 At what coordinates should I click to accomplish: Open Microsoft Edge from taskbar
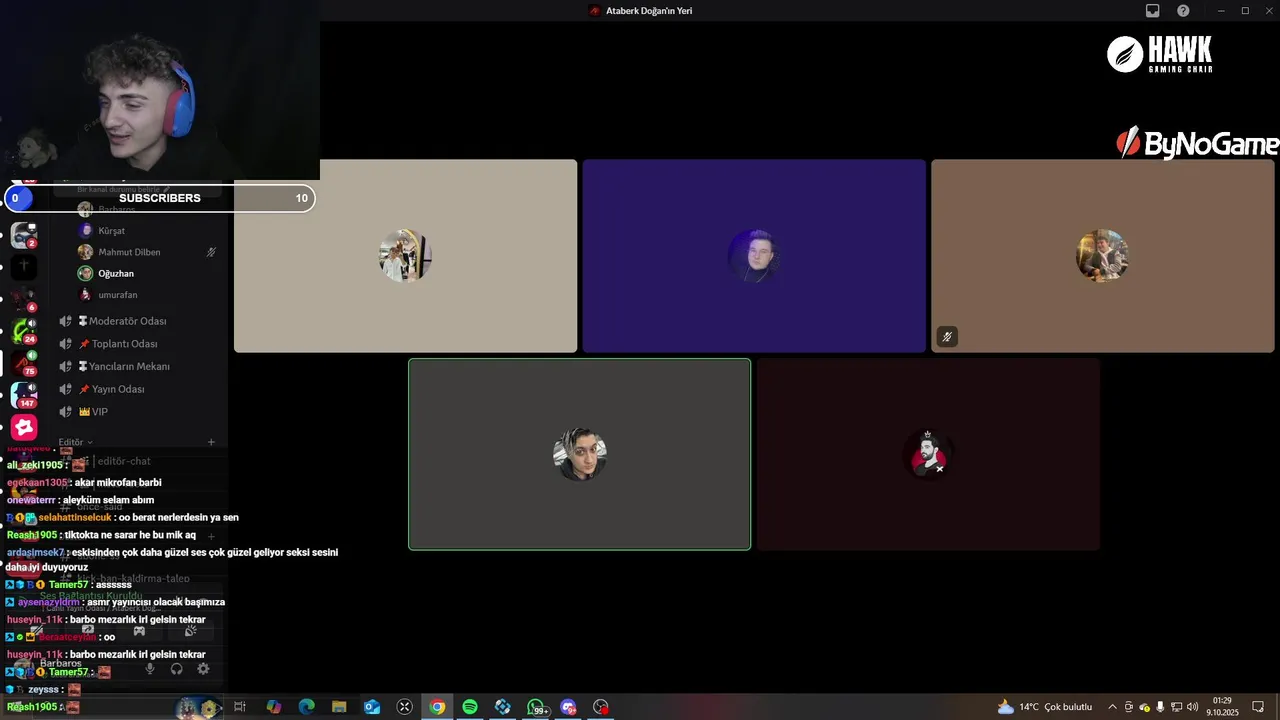[x=307, y=707]
